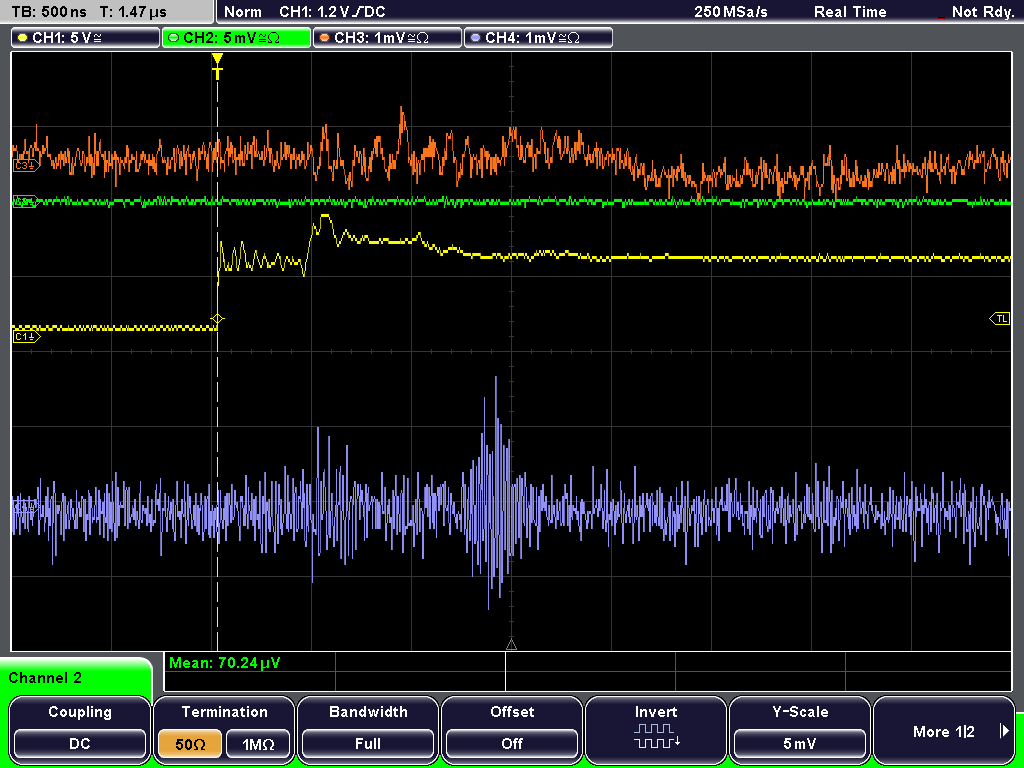Click the yellow CH1 color dot

point(23,38)
